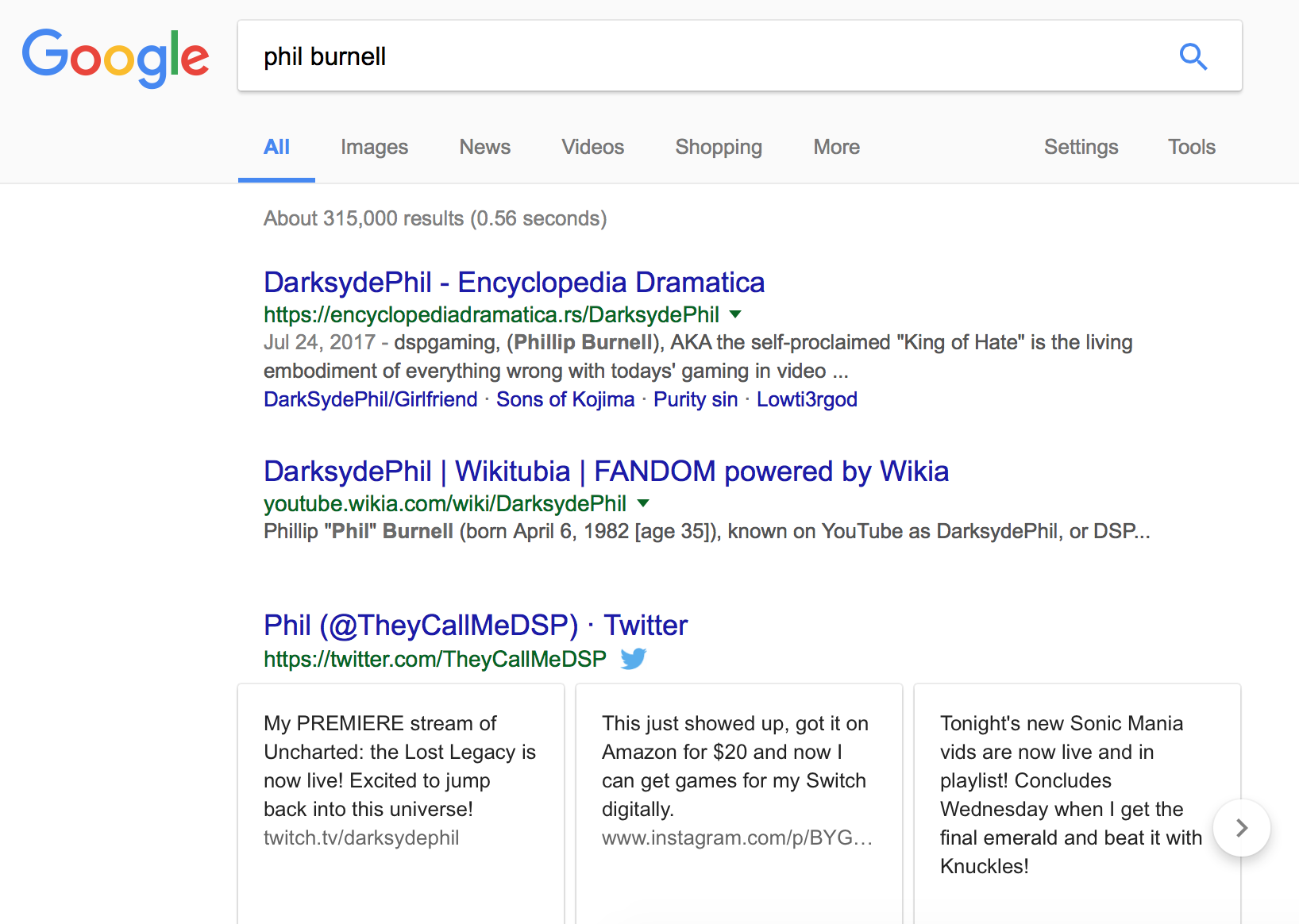
Task: Expand dropdown arrow beside encyclopediadramatica URL
Action: (735, 314)
